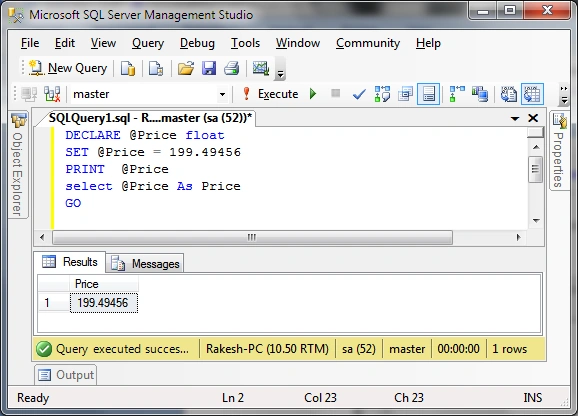Screen dimensions: 578x416
Task: Click the gray Cancel Executing Query icon
Action: pyautogui.click(x=335, y=93)
